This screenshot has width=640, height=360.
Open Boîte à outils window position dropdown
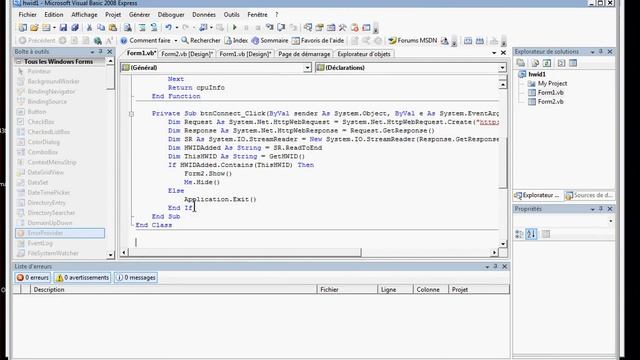(92, 52)
